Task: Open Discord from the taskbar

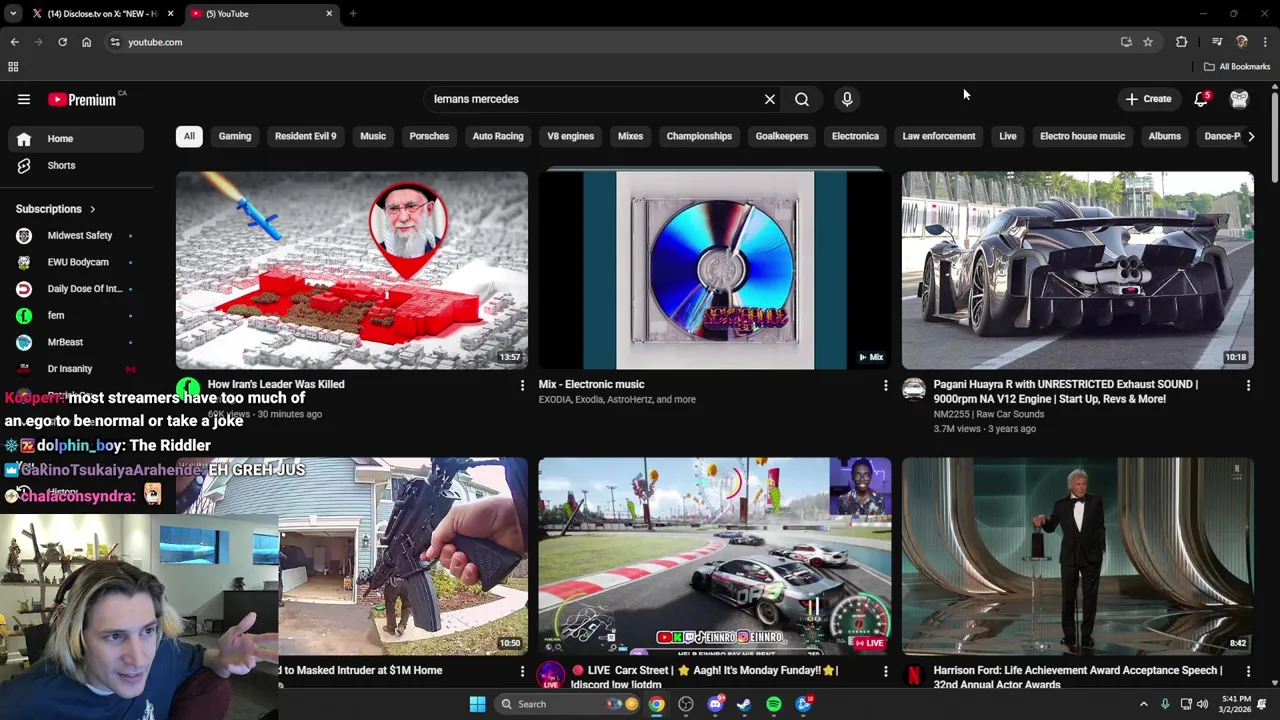Action: pyautogui.click(x=715, y=704)
